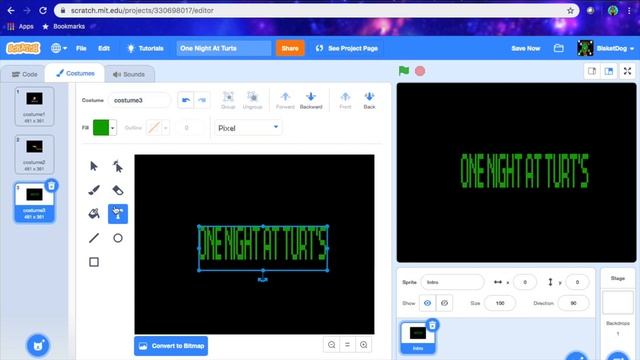Click the Sprite name field
The height and width of the screenshot is (360, 640).
[452, 282]
